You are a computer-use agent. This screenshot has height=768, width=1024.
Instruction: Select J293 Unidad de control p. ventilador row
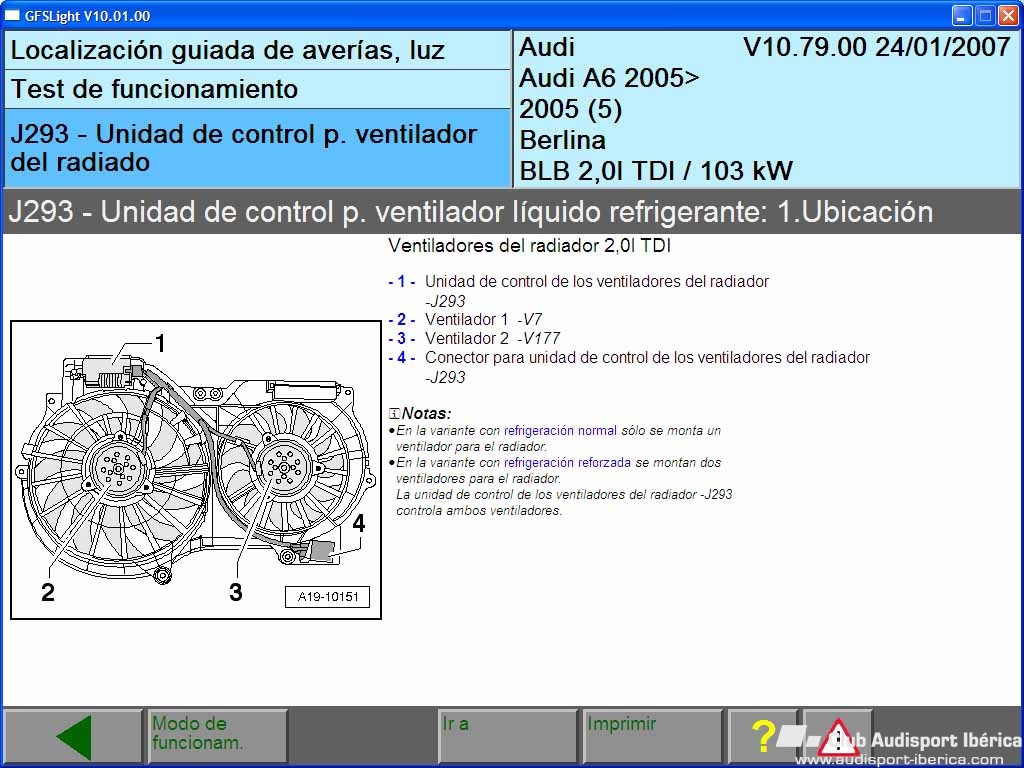click(257, 148)
